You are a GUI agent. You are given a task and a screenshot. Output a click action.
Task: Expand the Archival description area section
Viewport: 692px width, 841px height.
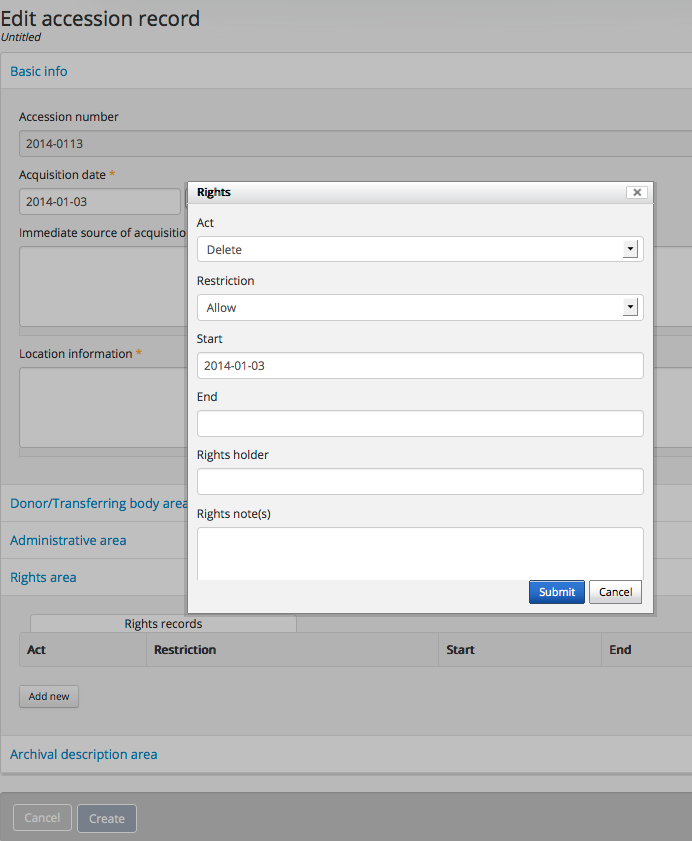(83, 754)
